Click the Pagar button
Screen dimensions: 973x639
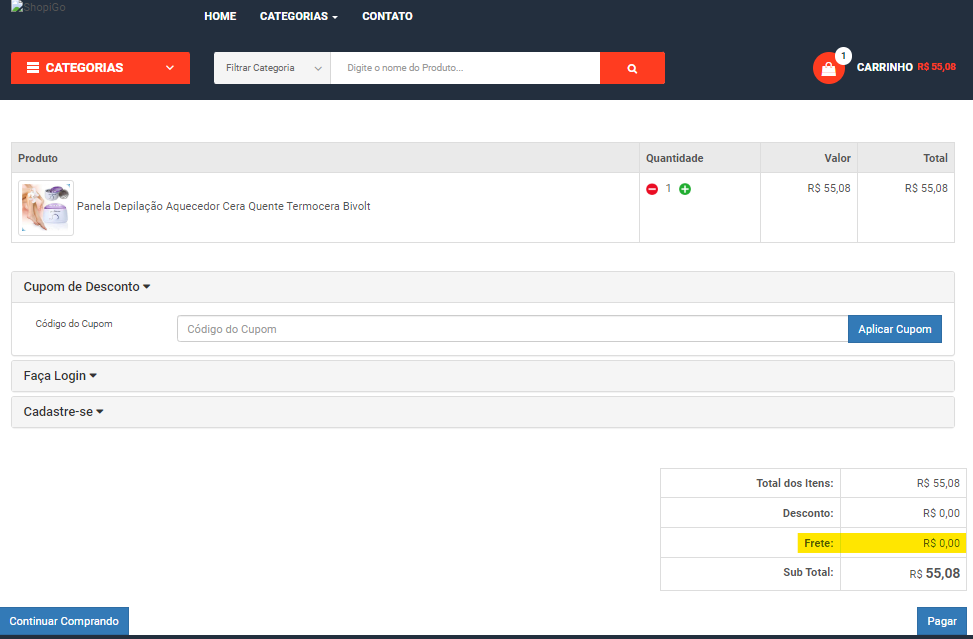[x=941, y=621]
